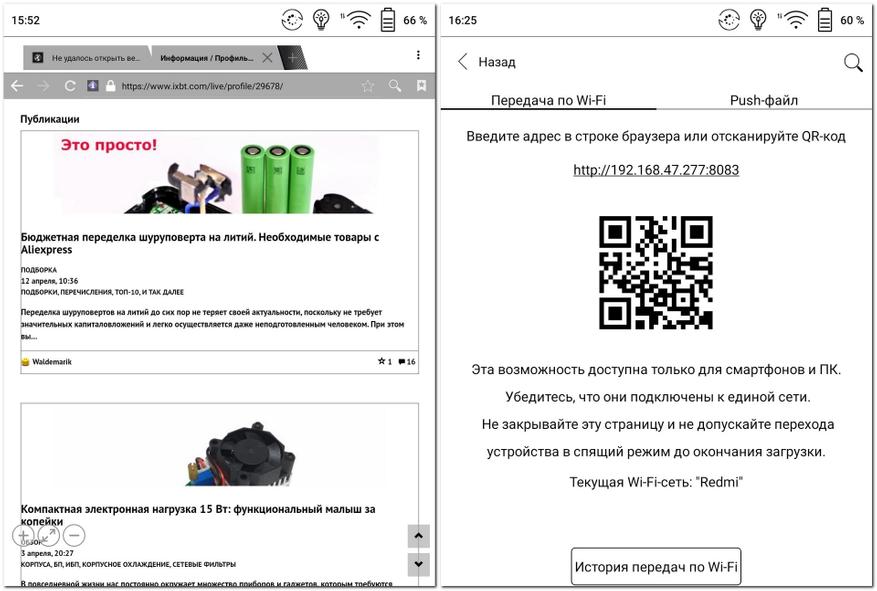
Task: Go back in the browser toolbar
Action: [17, 86]
